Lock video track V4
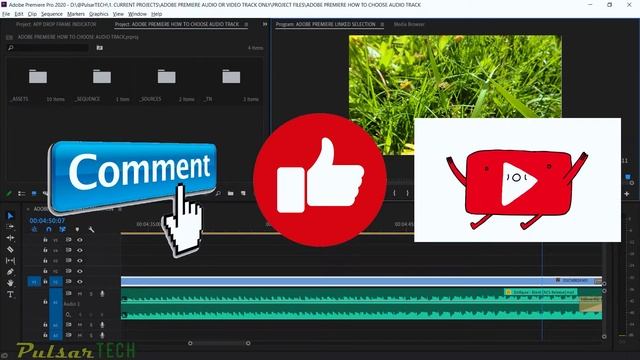The image size is (640, 360). 45,250
